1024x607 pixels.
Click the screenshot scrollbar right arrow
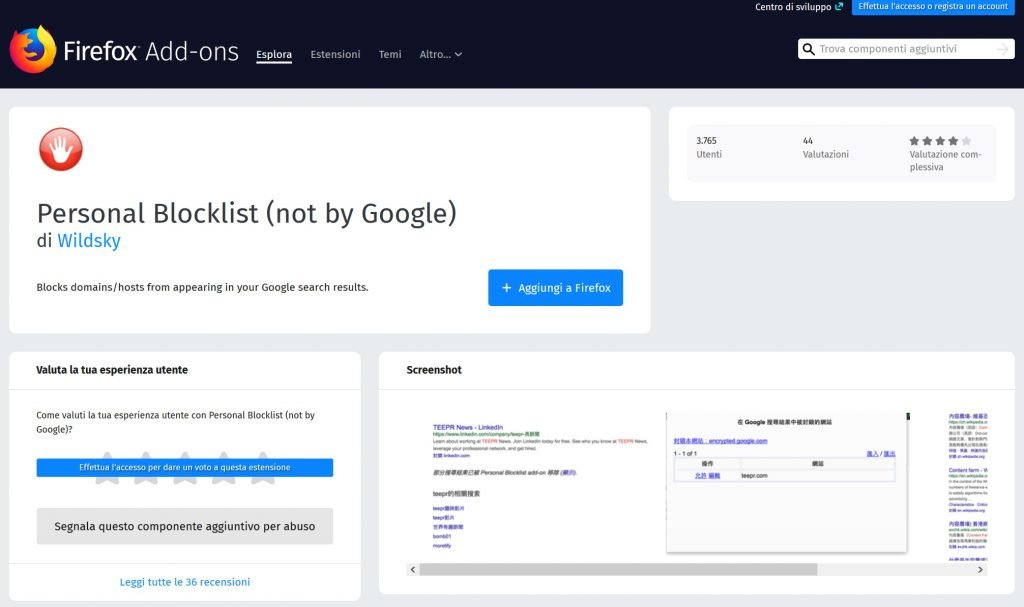(980, 570)
